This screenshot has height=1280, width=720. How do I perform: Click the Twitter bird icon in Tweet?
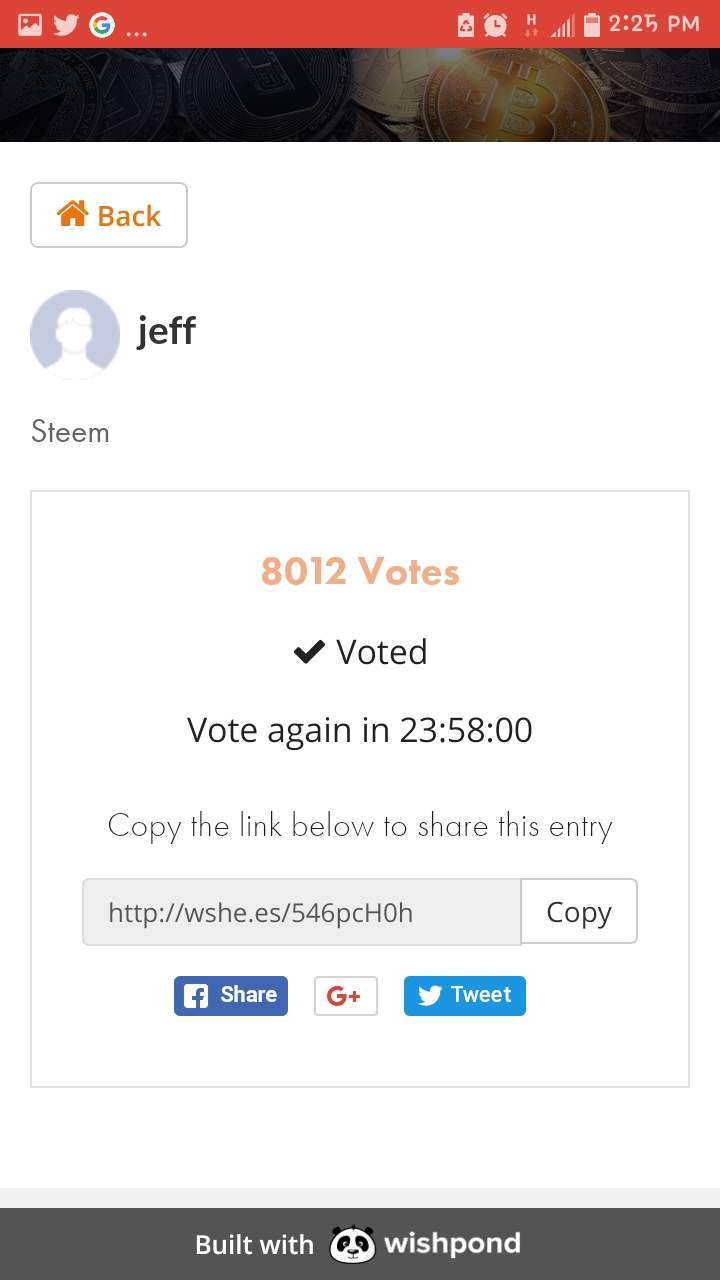[x=430, y=996]
